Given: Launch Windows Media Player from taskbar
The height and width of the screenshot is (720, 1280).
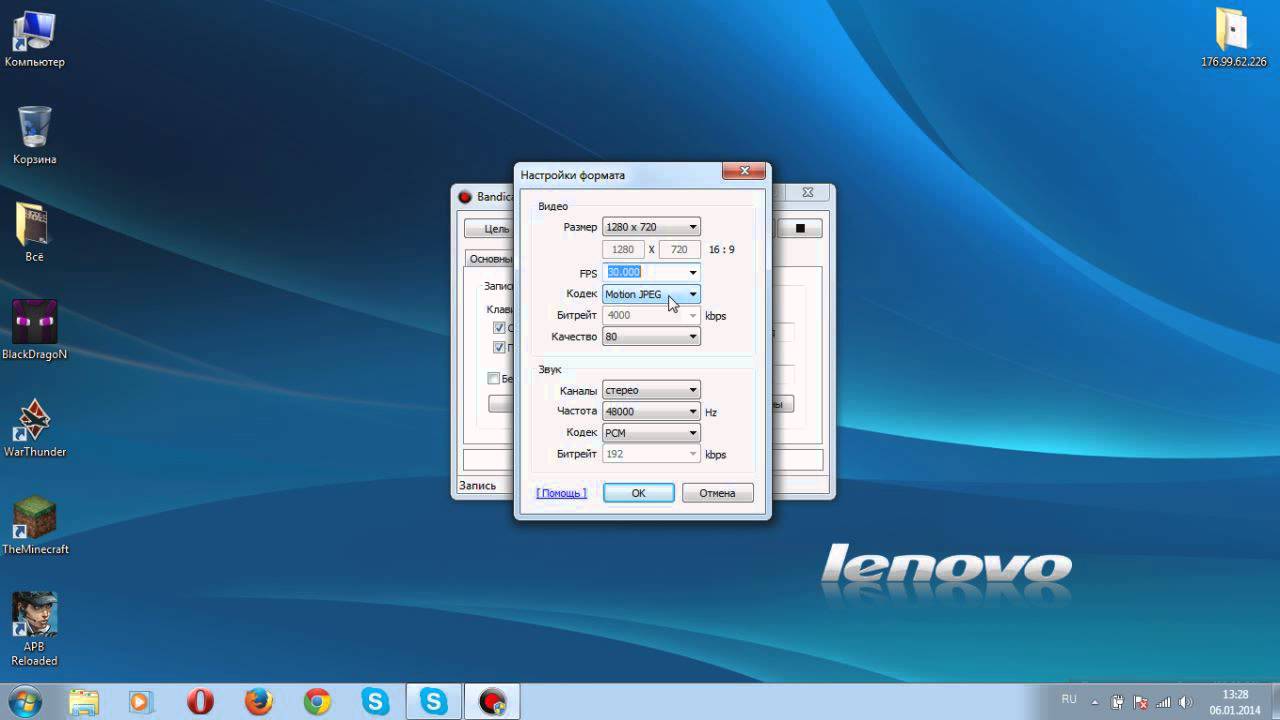Looking at the screenshot, I should 142,702.
